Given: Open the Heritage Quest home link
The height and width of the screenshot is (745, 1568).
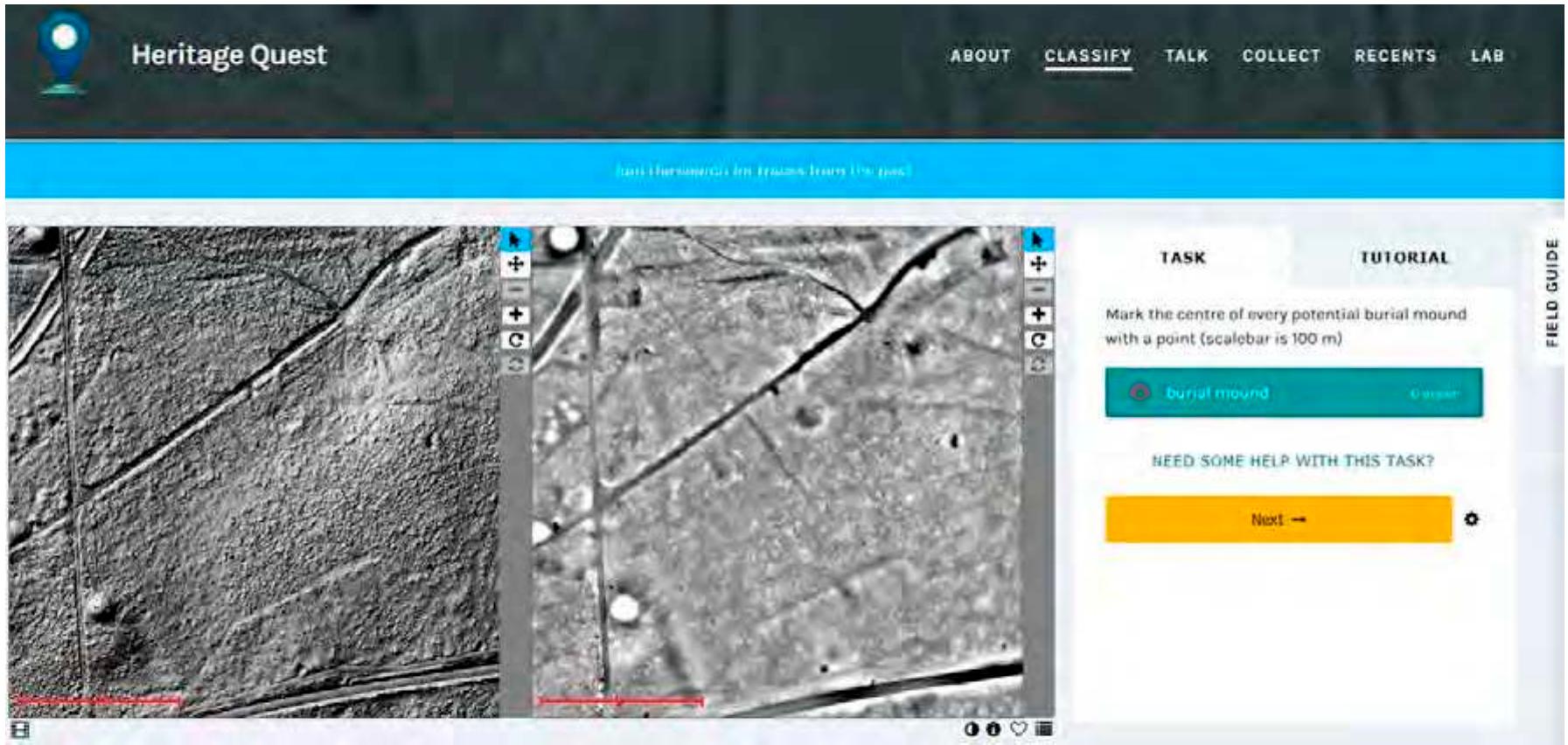Looking at the screenshot, I should [229, 55].
